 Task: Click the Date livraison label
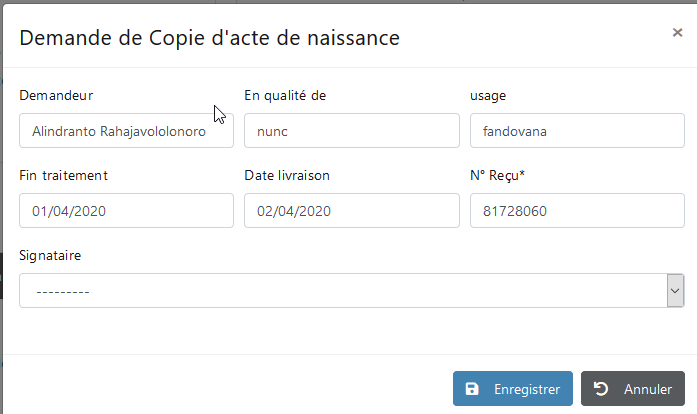click(x=287, y=176)
